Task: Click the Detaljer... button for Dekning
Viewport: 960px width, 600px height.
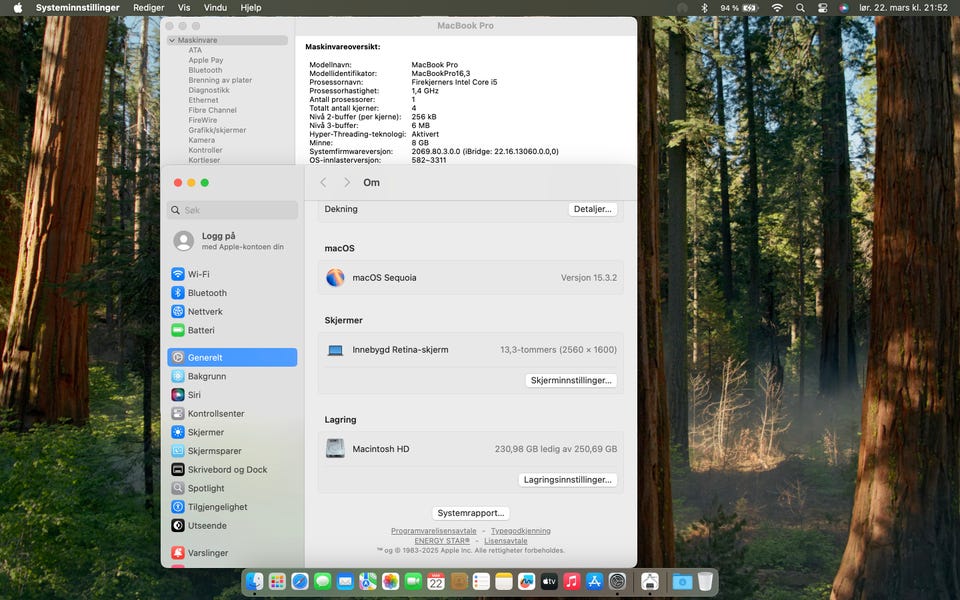Action: coord(593,209)
